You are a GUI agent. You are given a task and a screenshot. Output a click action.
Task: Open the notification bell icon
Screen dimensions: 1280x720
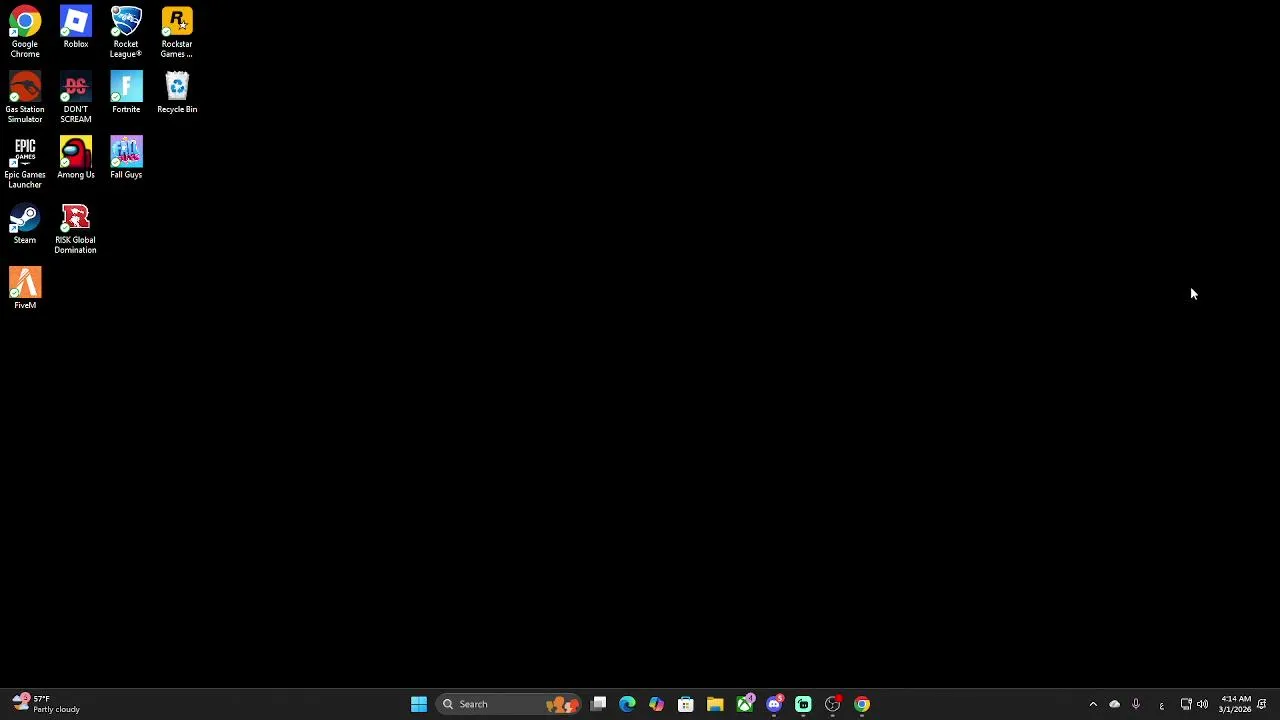click(1262, 704)
